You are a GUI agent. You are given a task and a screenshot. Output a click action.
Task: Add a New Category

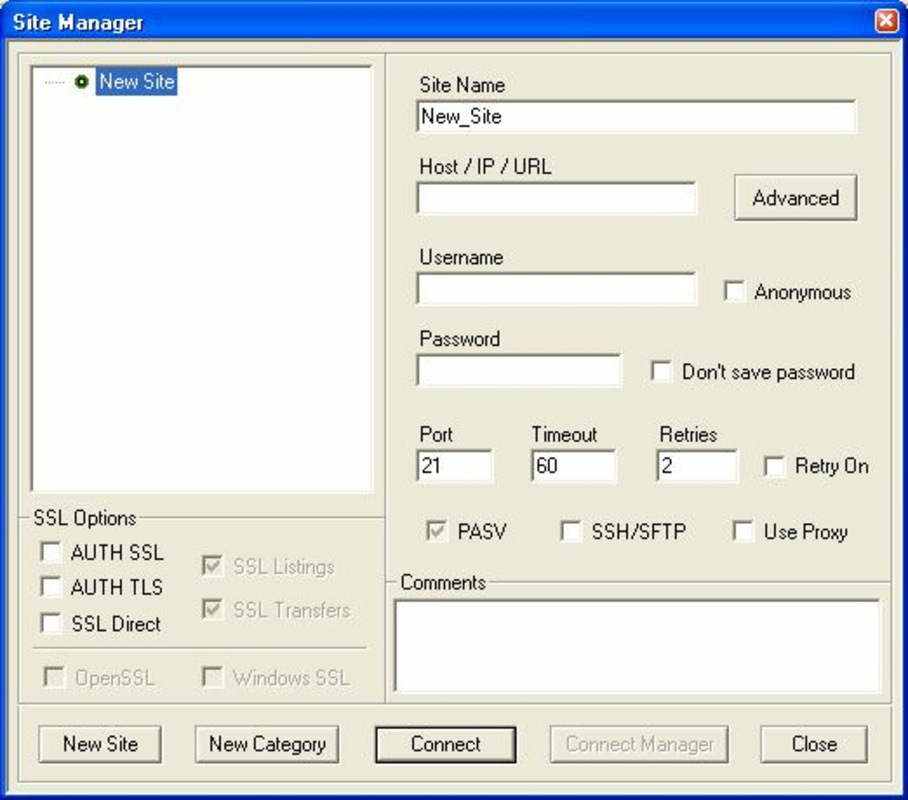tap(267, 744)
